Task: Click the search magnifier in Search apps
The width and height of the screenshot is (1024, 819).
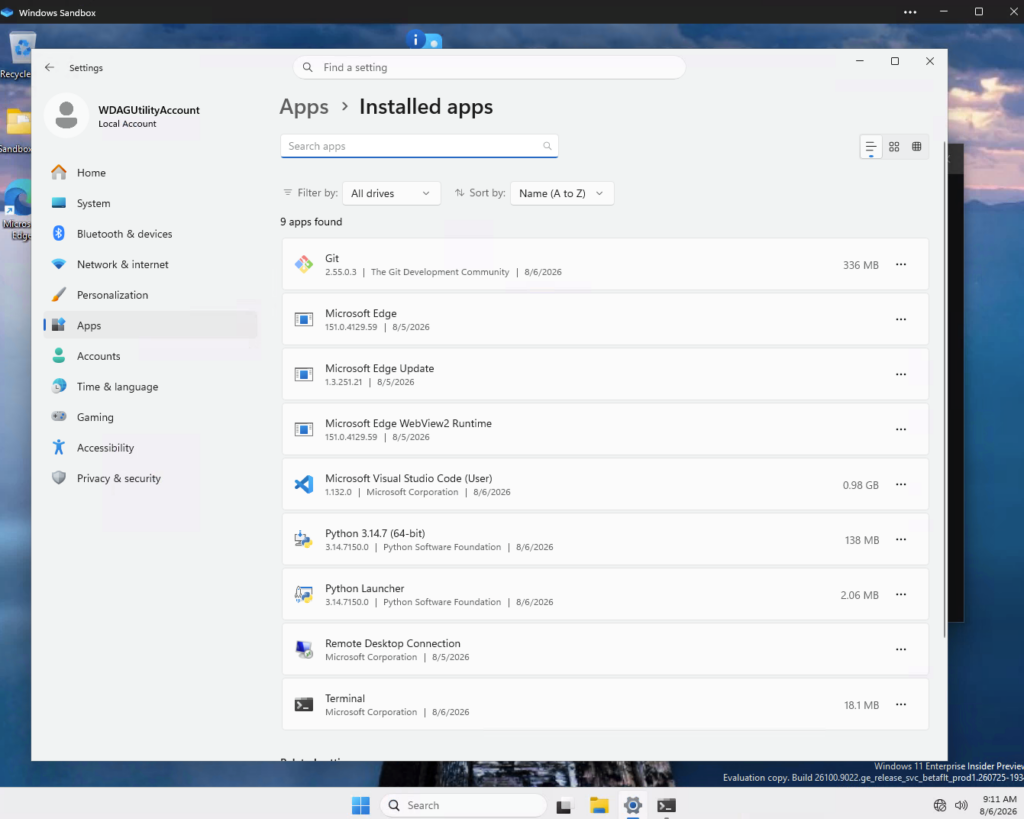Action: coord(547,146)
